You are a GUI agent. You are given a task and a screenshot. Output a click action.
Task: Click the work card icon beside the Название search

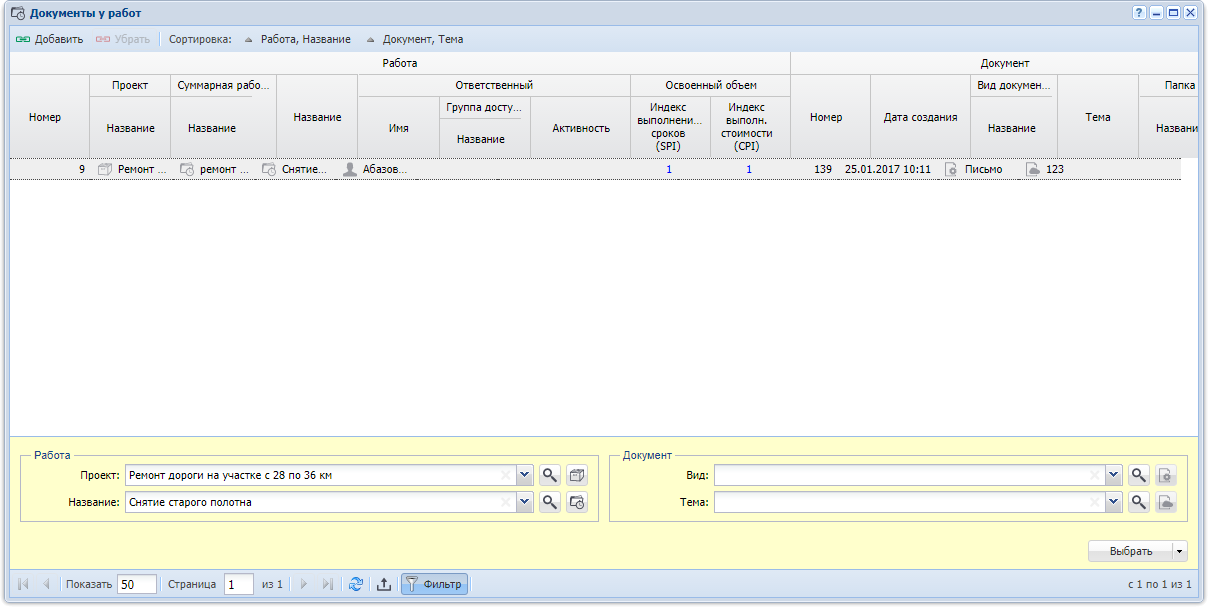tap(577, 502)
